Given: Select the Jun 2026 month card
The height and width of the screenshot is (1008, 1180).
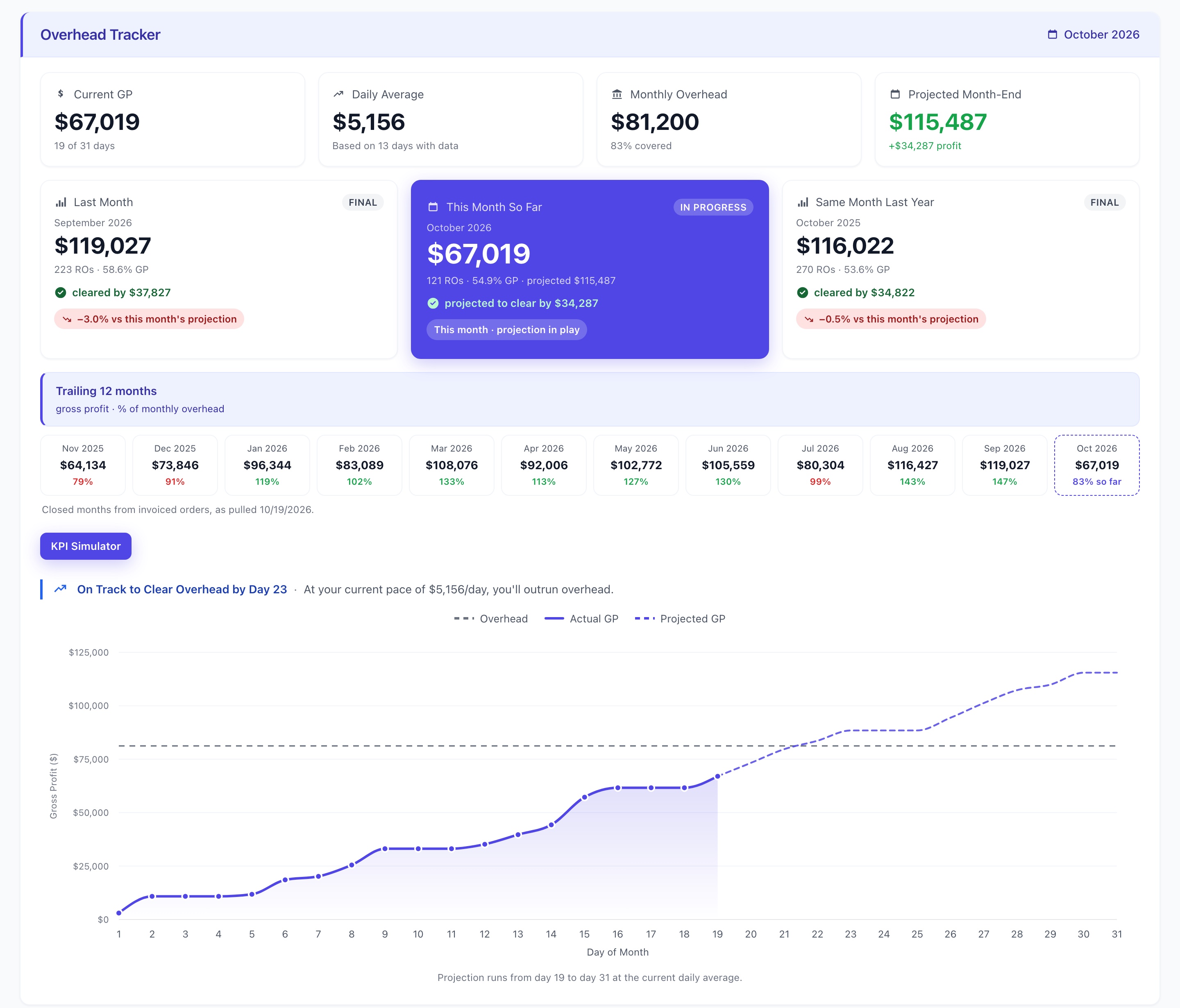Looking at the screenshot, I should click(x=728, y=465).
